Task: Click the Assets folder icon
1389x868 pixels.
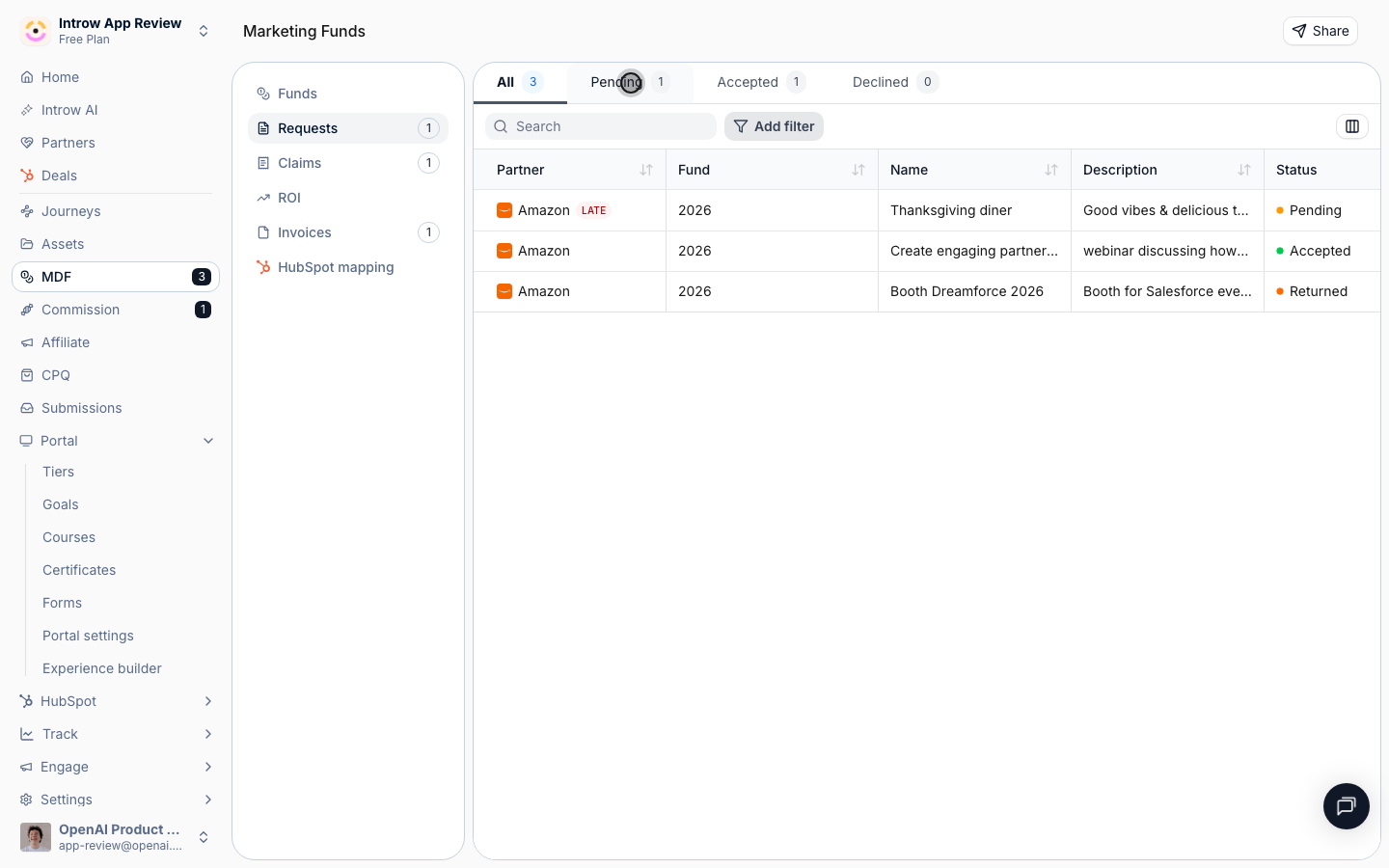Action: (27, 244)
